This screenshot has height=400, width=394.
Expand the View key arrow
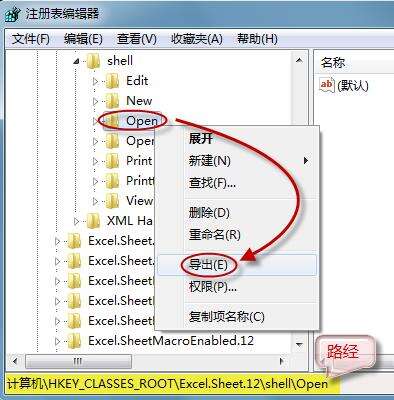tap(95, 201)
